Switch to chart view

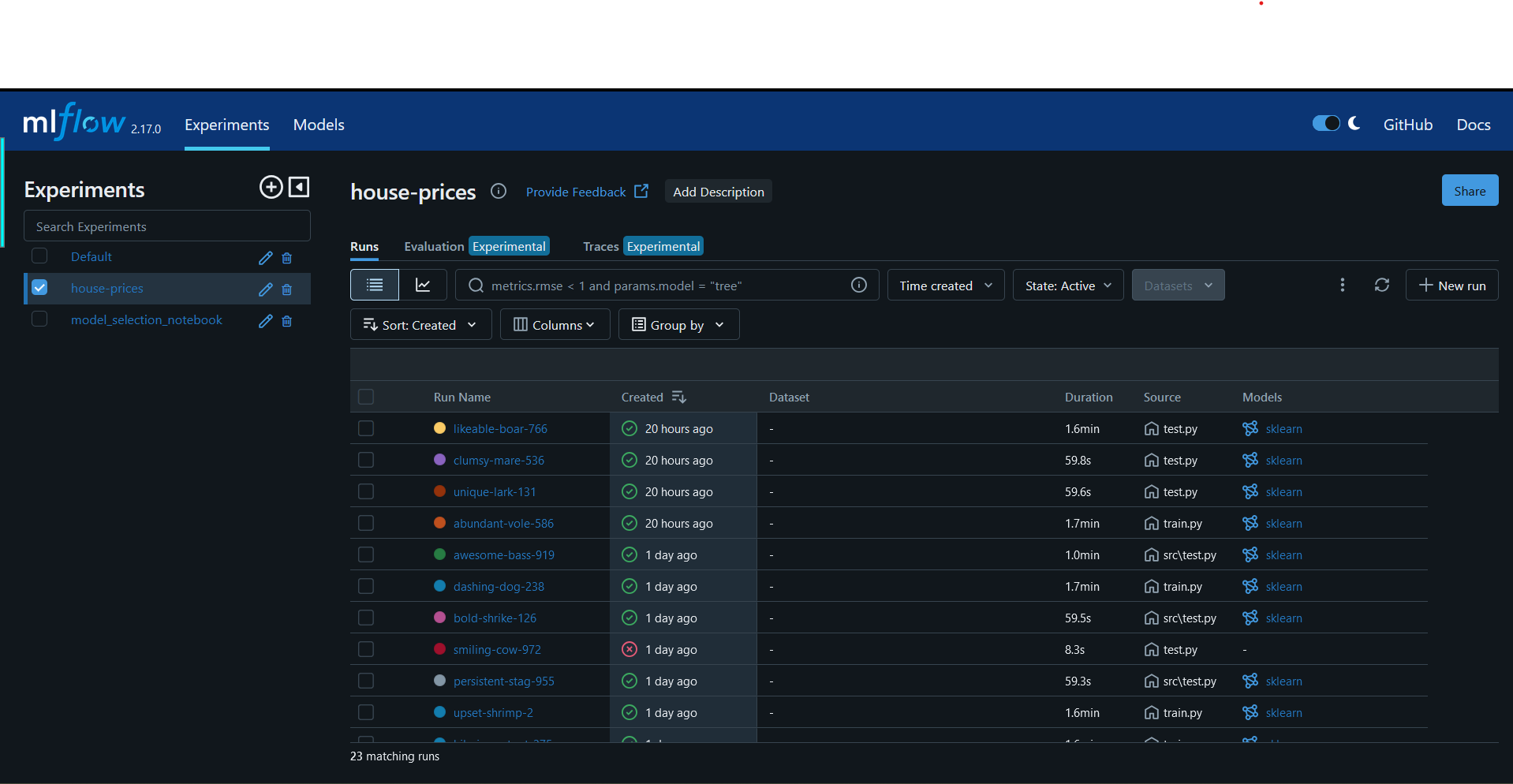[x=423, y=285]
